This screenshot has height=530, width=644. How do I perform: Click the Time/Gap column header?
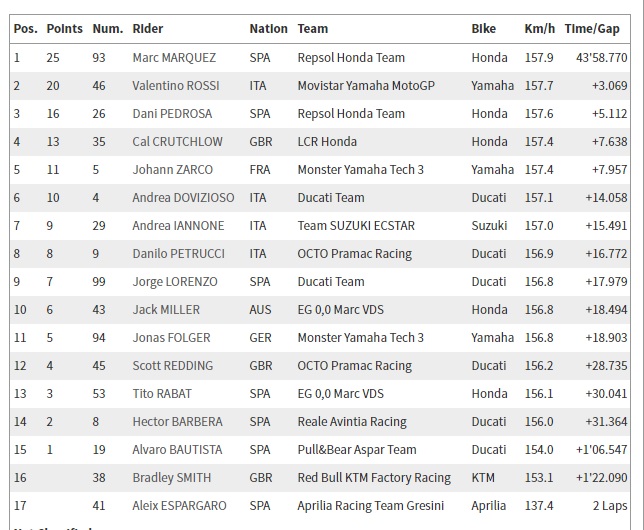point(592,29)
